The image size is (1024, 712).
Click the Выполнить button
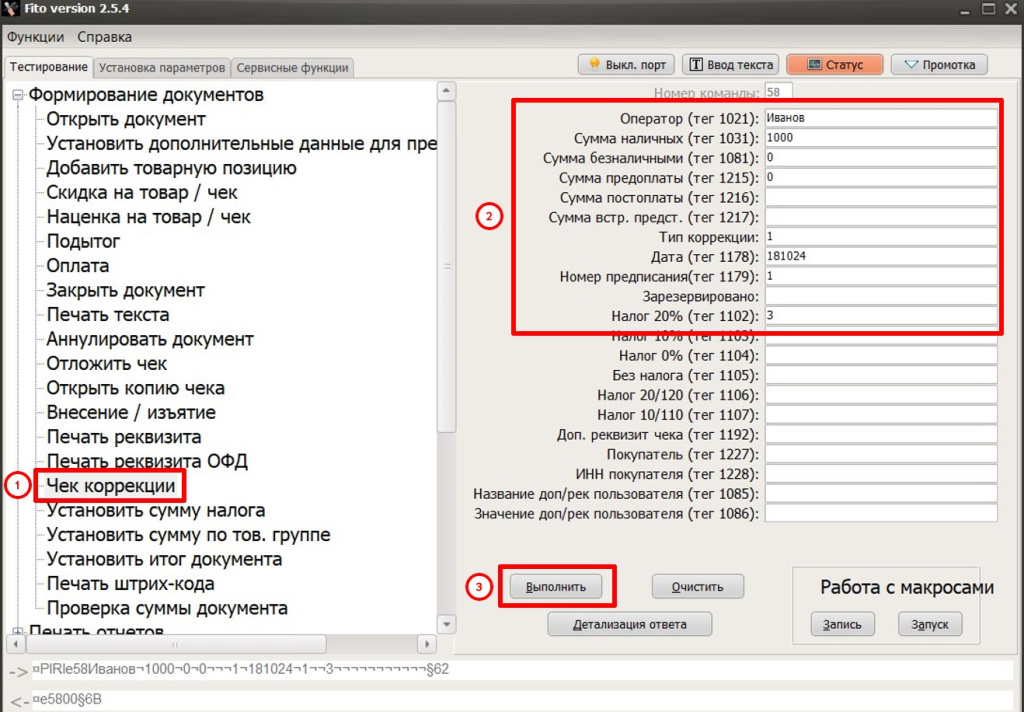tap(556, 586)
